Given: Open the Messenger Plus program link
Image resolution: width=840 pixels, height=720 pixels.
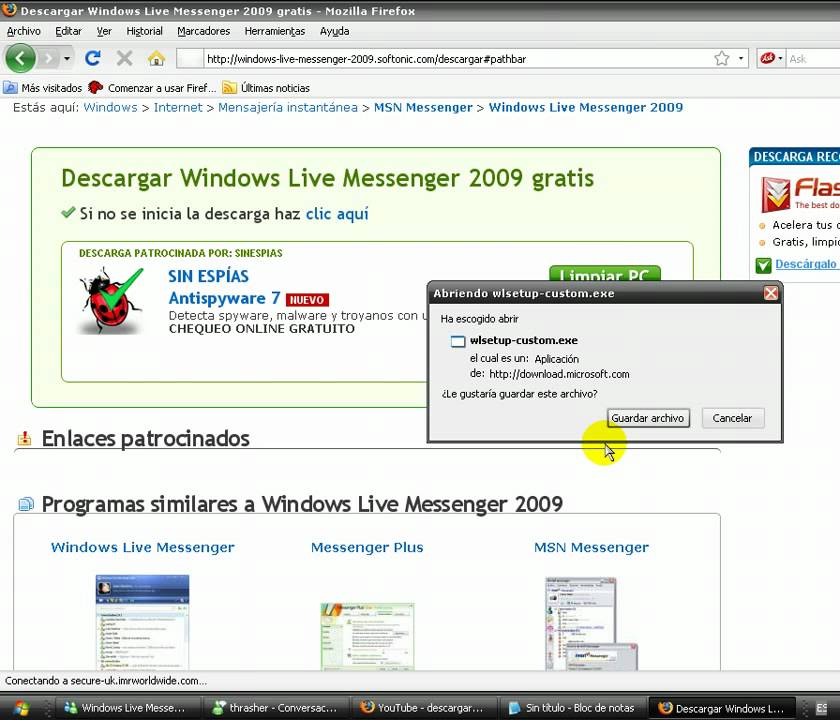Looking at the screenshot, I should point(367,547).
